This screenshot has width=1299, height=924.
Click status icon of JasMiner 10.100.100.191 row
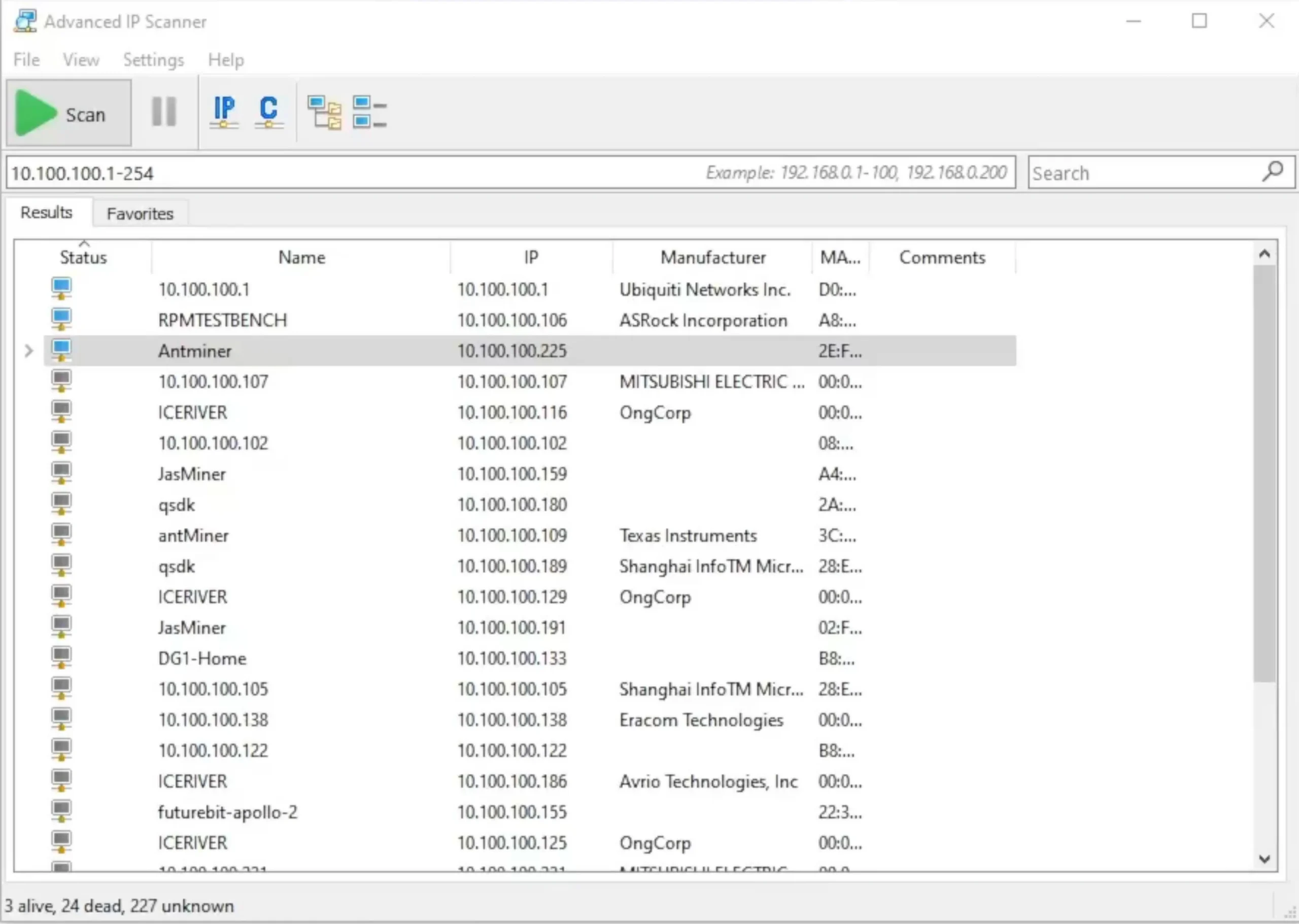point(61,627)
